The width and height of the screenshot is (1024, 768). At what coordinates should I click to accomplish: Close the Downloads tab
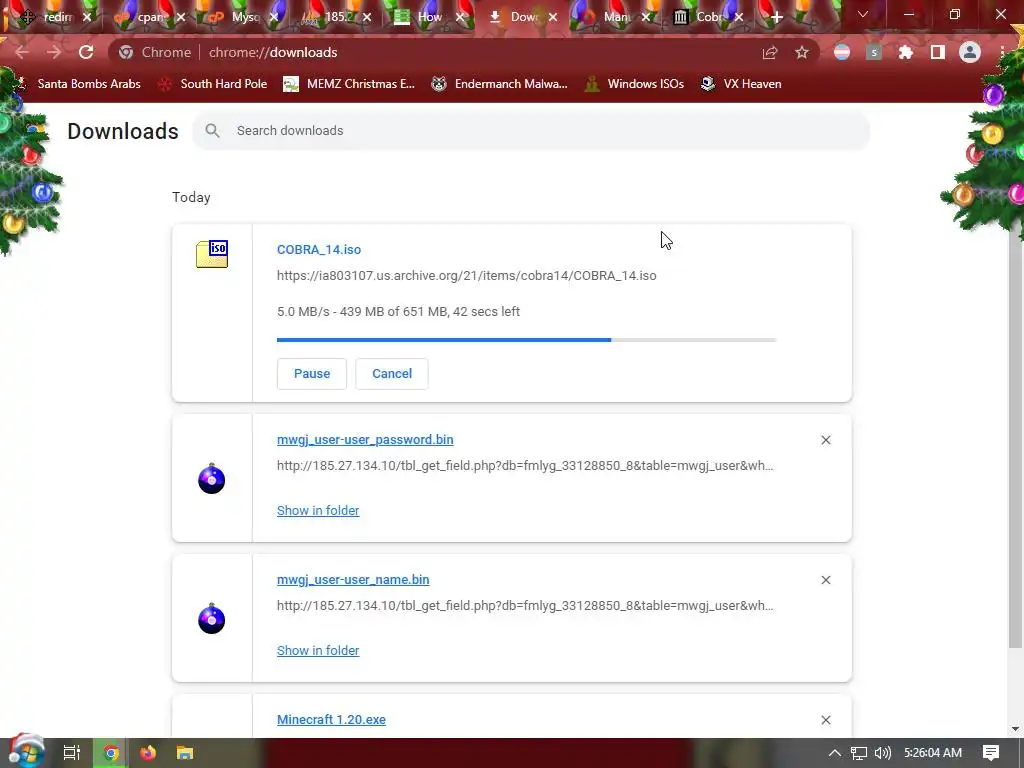pyautogui.click(x=553, y=18)
